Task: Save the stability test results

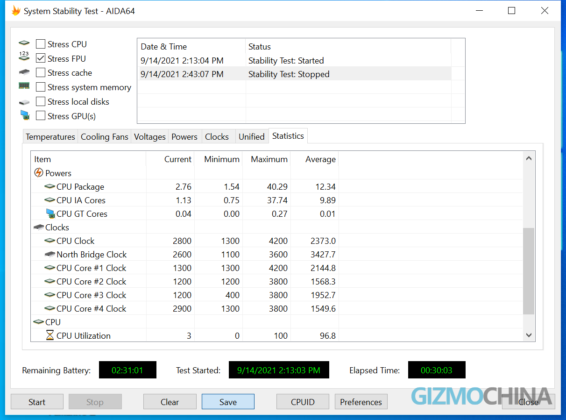Action: (x=228, y=402)
